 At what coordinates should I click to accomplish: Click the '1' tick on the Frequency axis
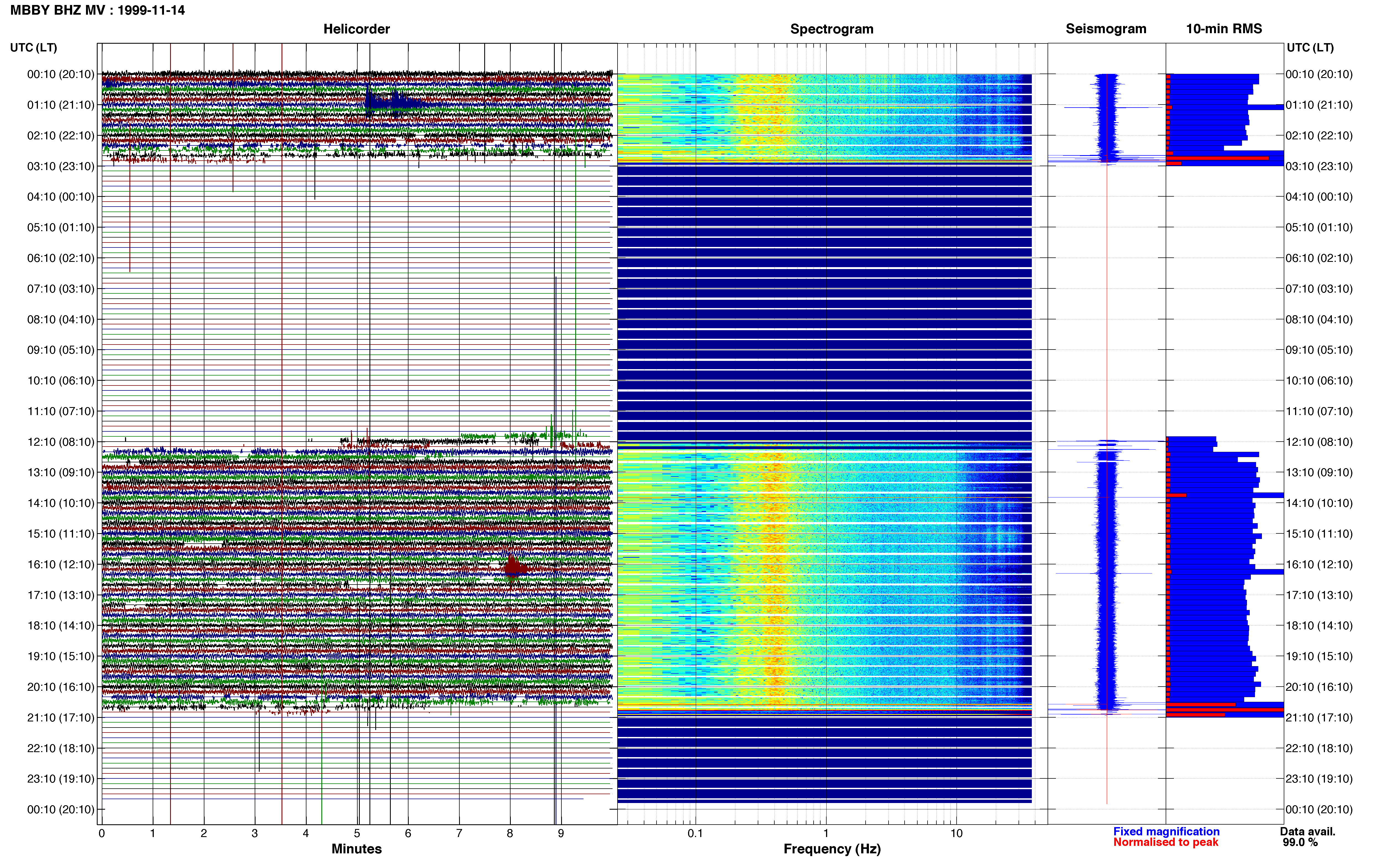pos(826,833)
